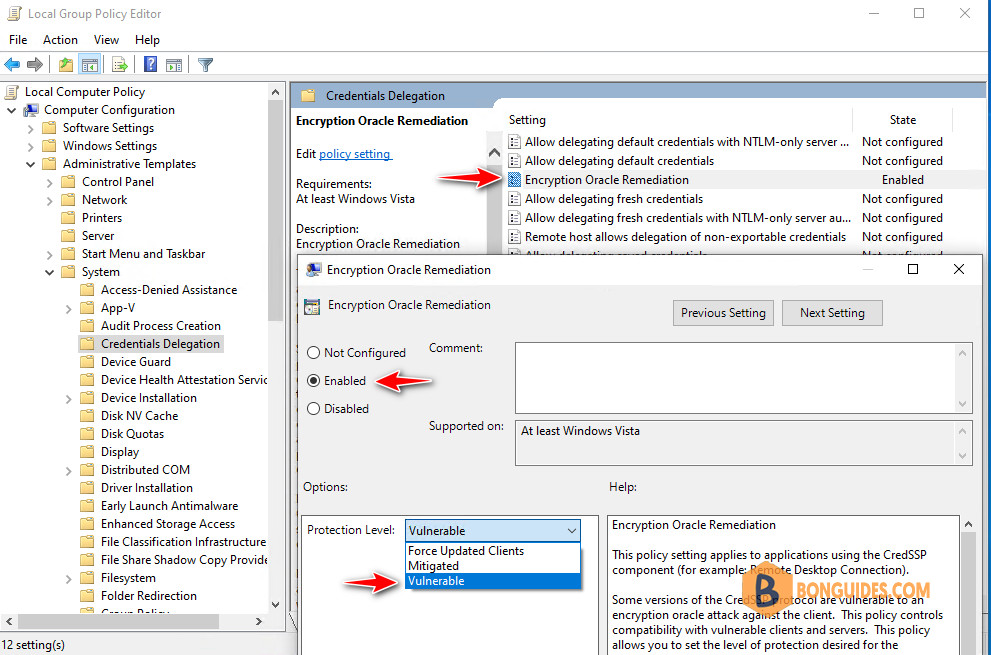The width and height of the screenshot is (991, 655).
Task: Click policy icon beside Allow delegating default credentials
Action: pos(515,161)
